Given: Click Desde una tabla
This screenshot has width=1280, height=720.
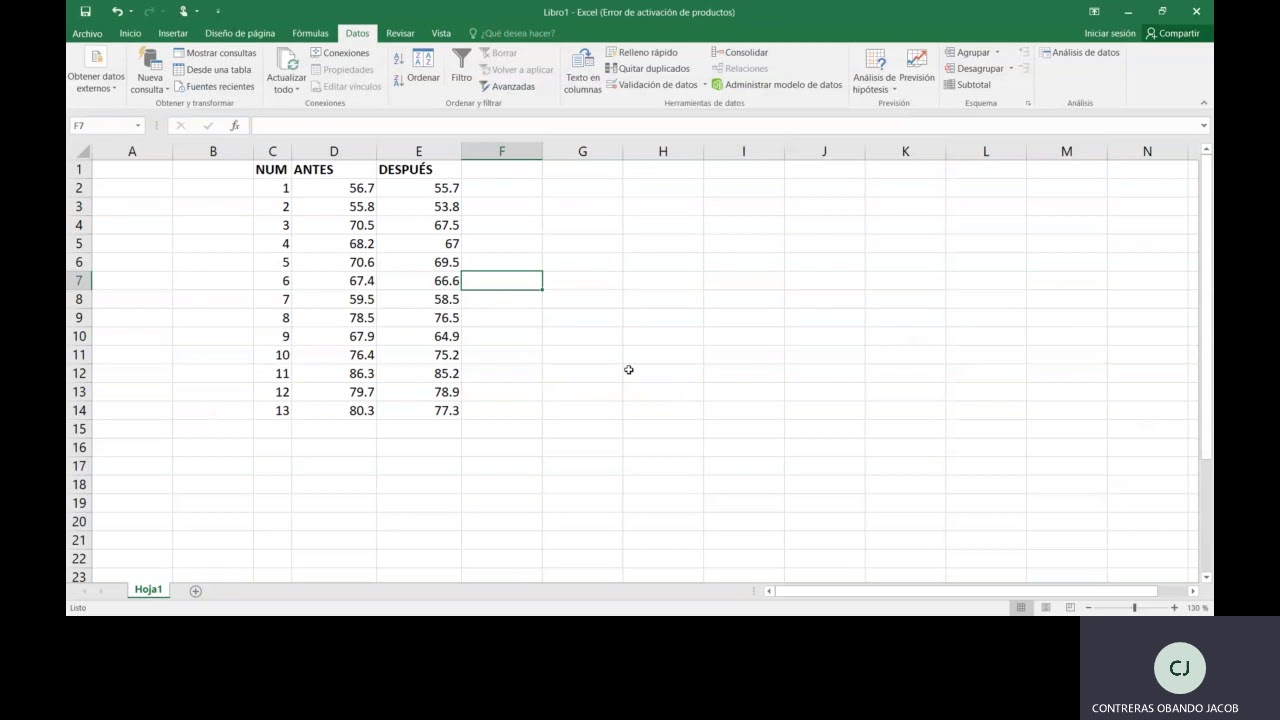Looking at the screenshot, I should (x=212, y=70).
